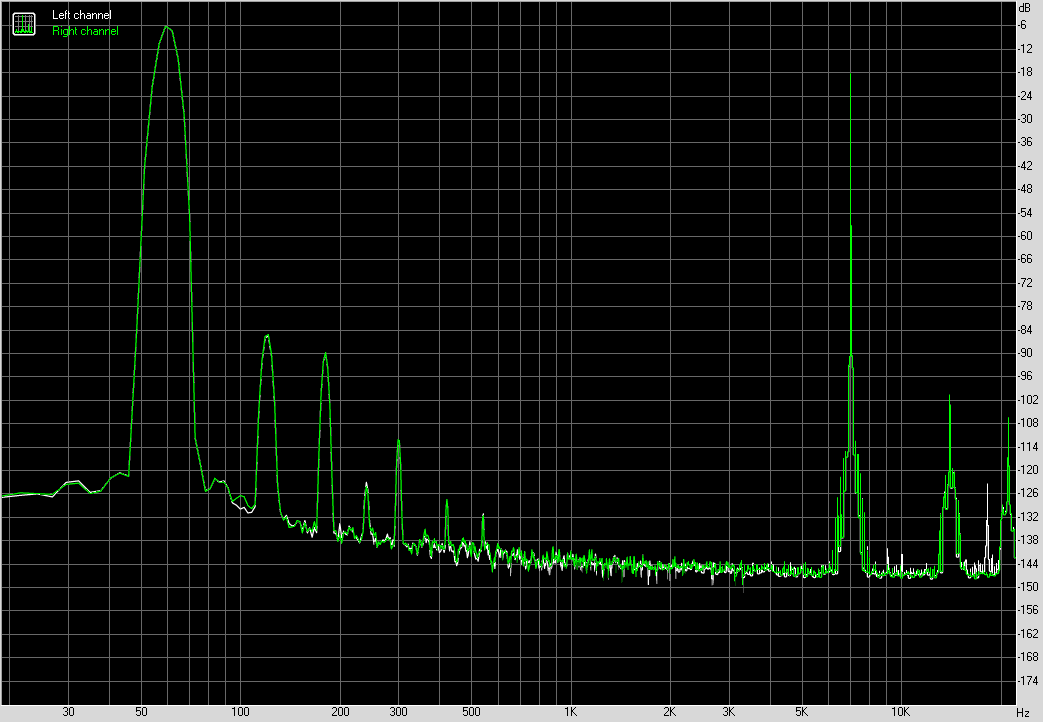The height and width of the screenshot is (722, 1043).
Task: Click the "-72" dB scale value
Action: 1025,283
